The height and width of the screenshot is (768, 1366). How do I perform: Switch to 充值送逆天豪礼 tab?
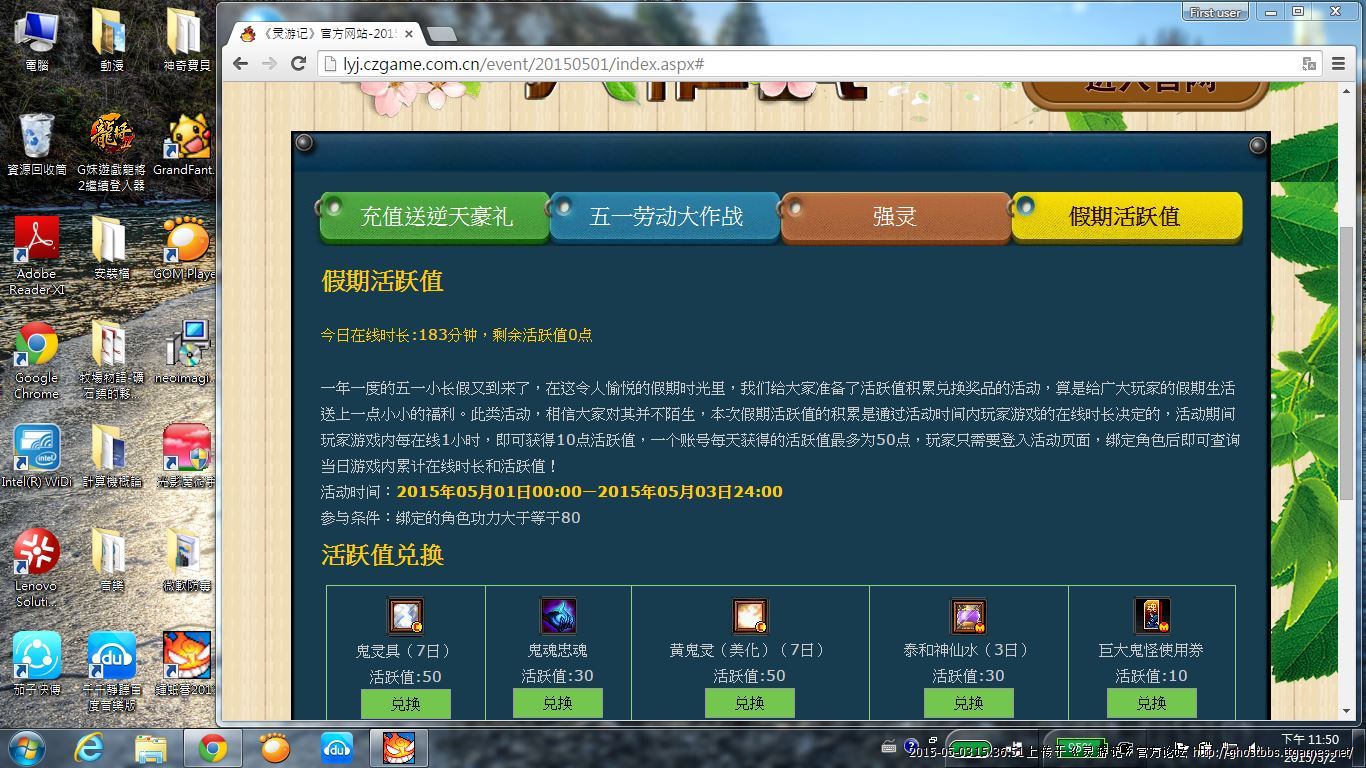point(436,217)
